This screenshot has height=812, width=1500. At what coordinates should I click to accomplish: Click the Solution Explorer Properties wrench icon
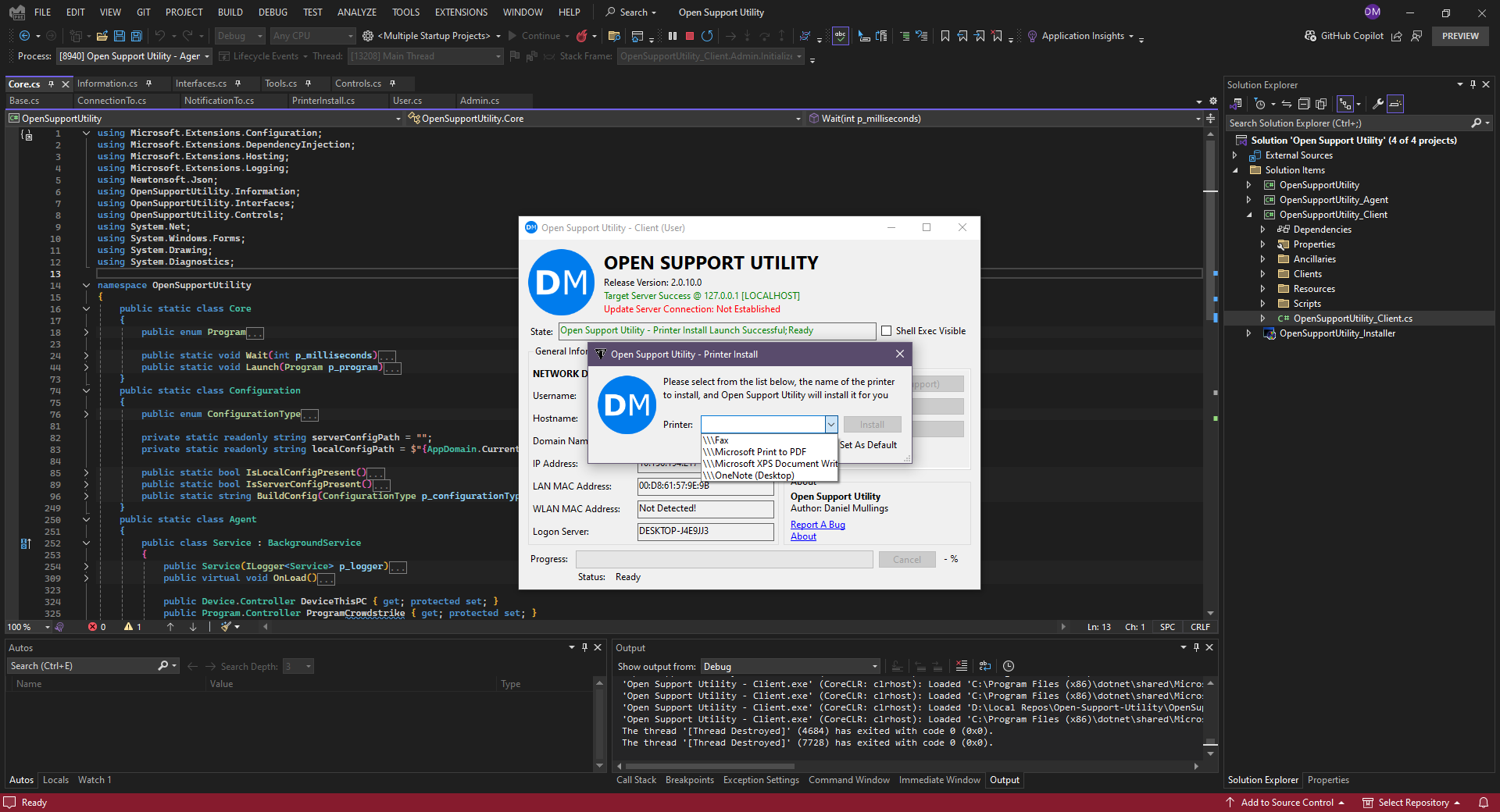point(1378,104)
